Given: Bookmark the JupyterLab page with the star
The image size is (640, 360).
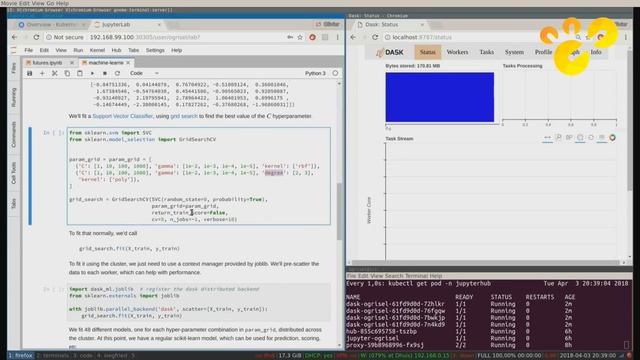Looking at the screenshot, I should pyautogui.click(x=300, y=37).
